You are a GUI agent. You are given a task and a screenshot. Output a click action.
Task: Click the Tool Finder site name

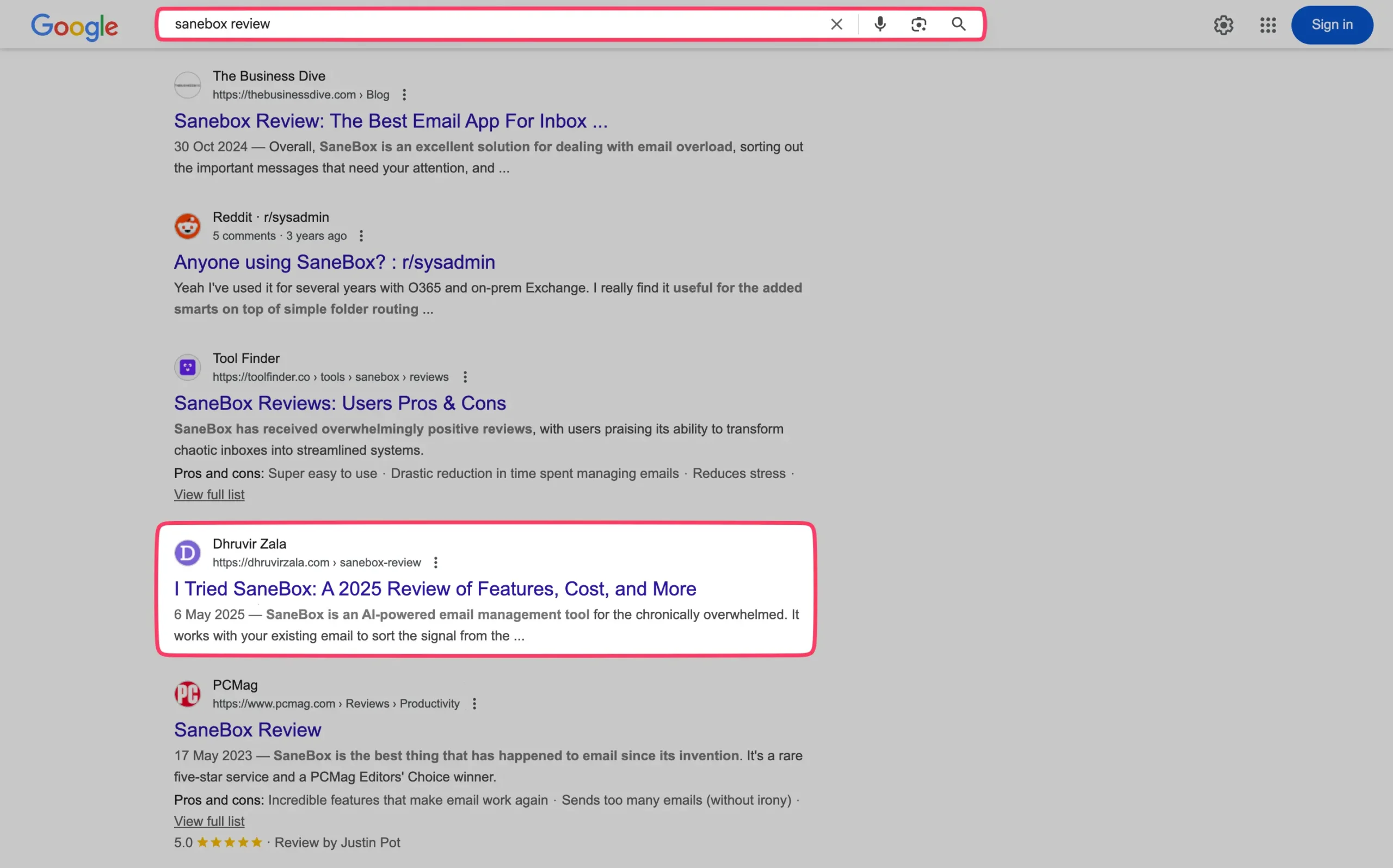tap(246, 359)
